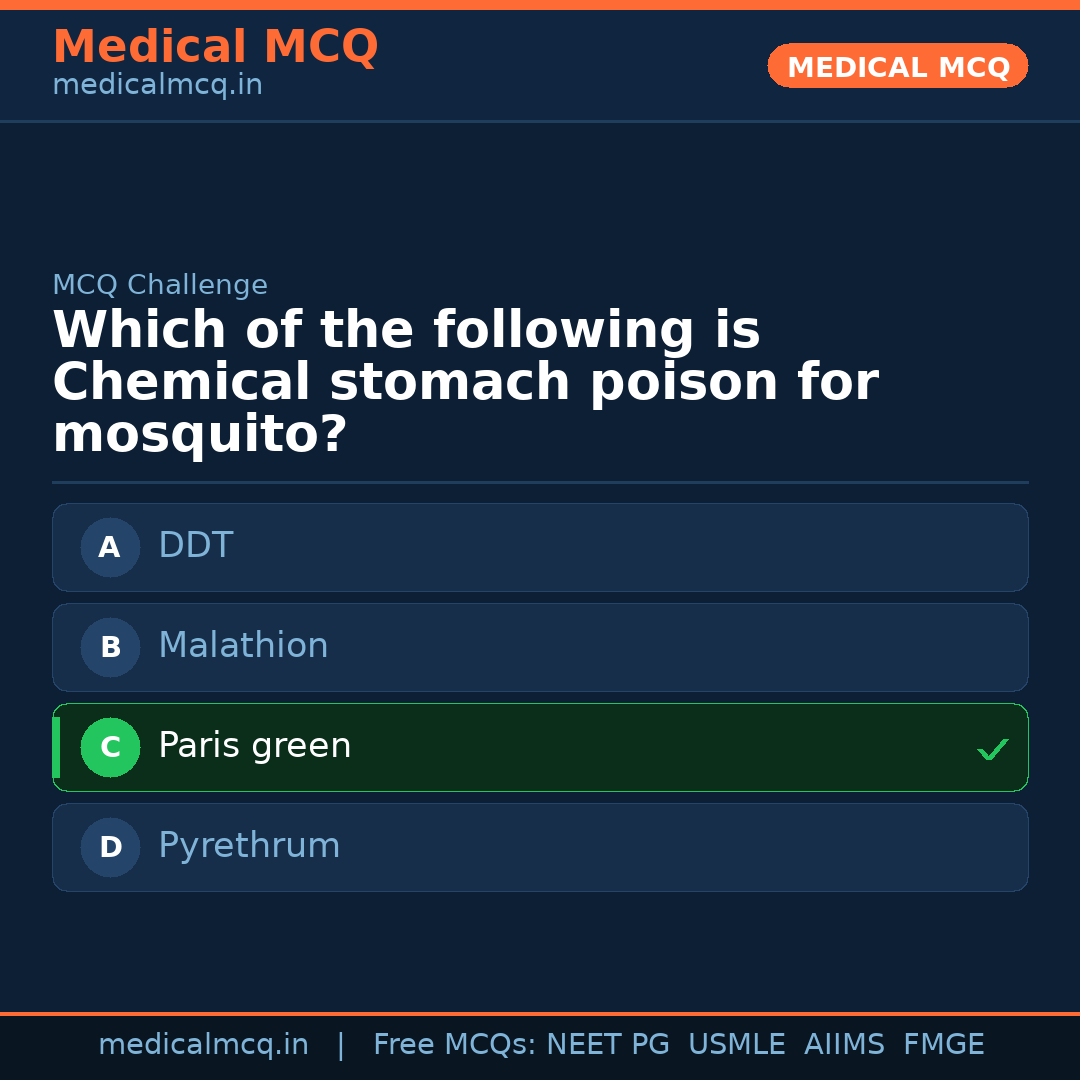This screenshot has width=1080, height=1080.
Task: Click the green checkmark on Paris green
Action: point(992,749)
